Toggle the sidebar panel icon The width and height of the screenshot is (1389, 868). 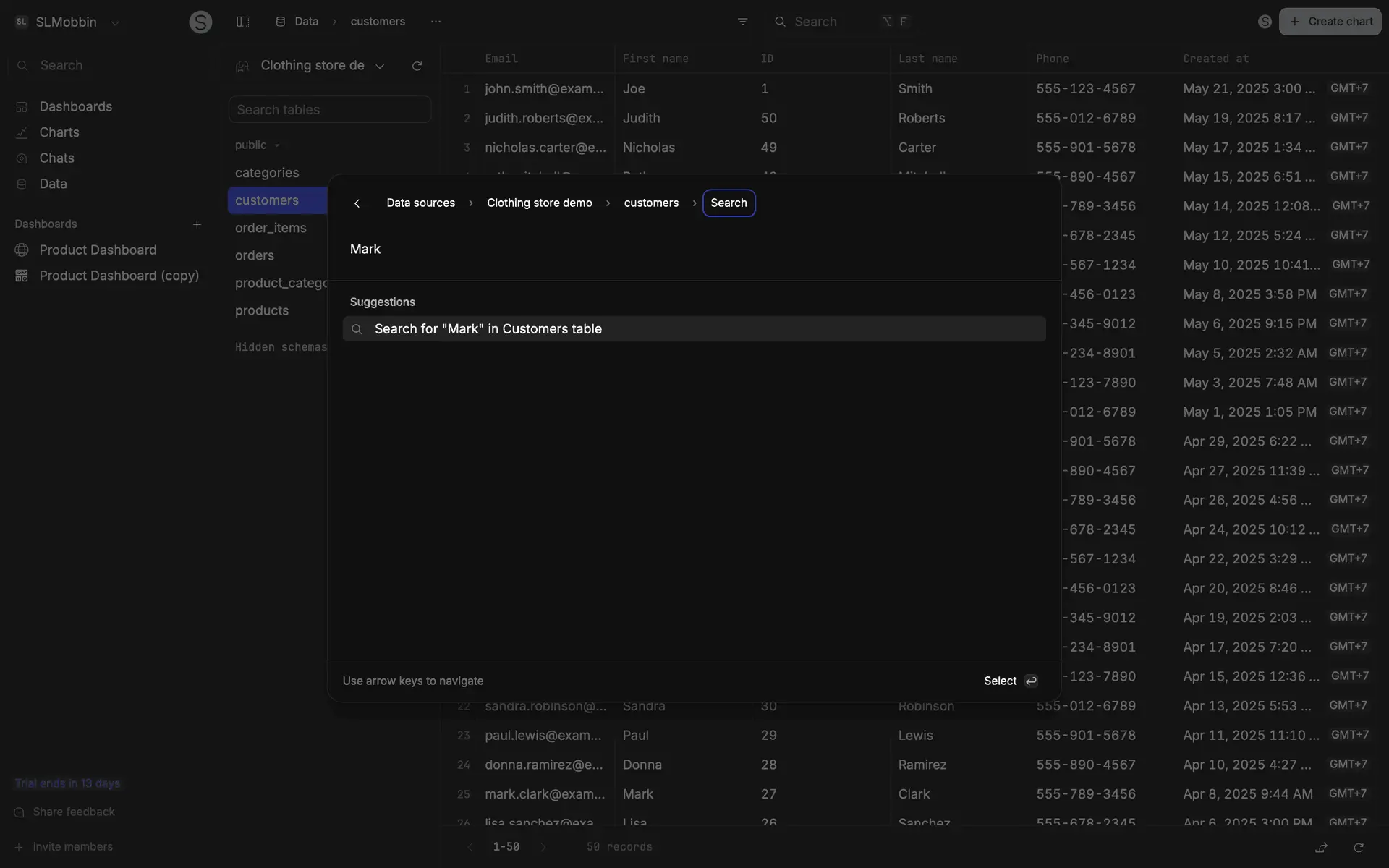tap(243, 22)
